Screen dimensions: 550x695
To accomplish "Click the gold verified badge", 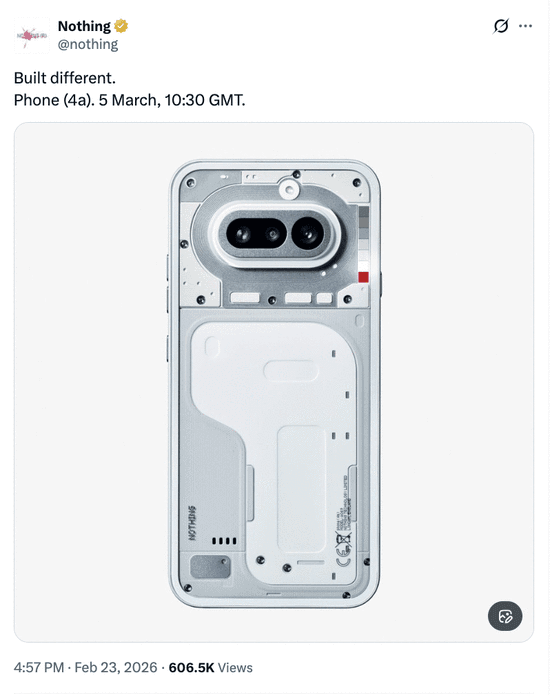I will (121, 26).
